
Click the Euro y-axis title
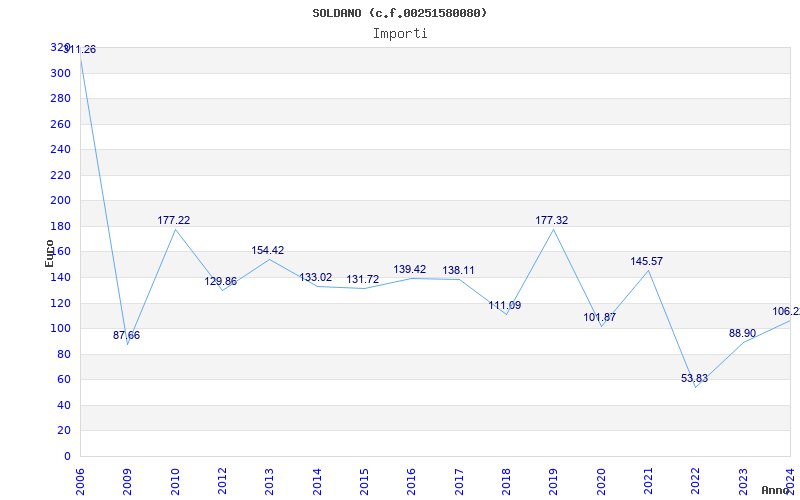[x=49, y=253]
